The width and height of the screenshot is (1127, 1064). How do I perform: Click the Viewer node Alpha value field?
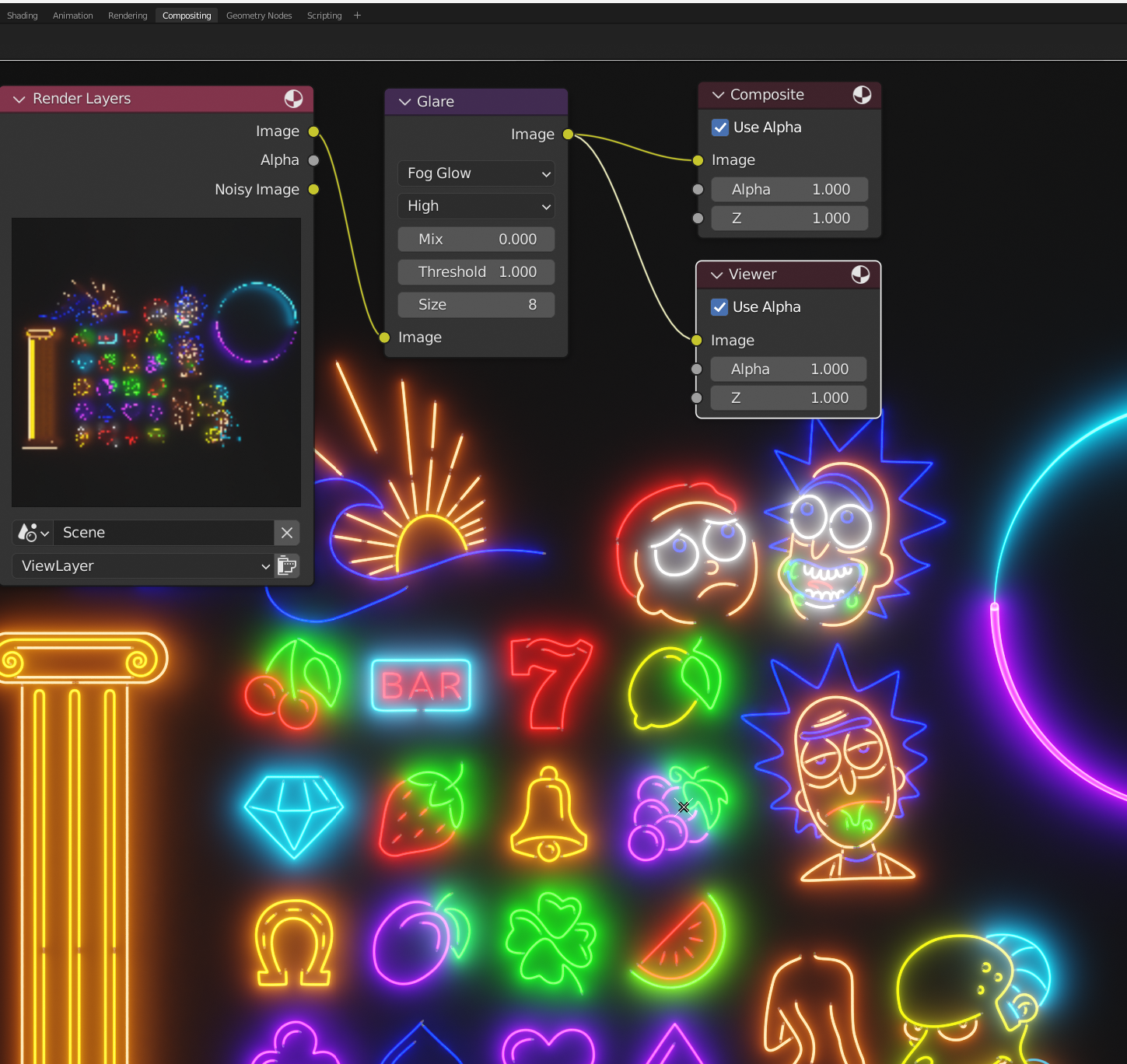click(789, 369)
